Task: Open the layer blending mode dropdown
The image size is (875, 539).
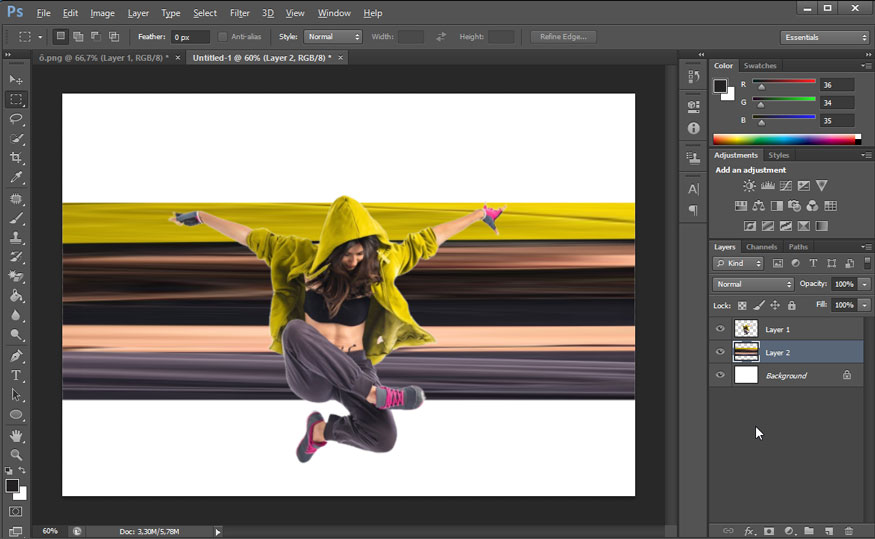Action: (752, 284)
